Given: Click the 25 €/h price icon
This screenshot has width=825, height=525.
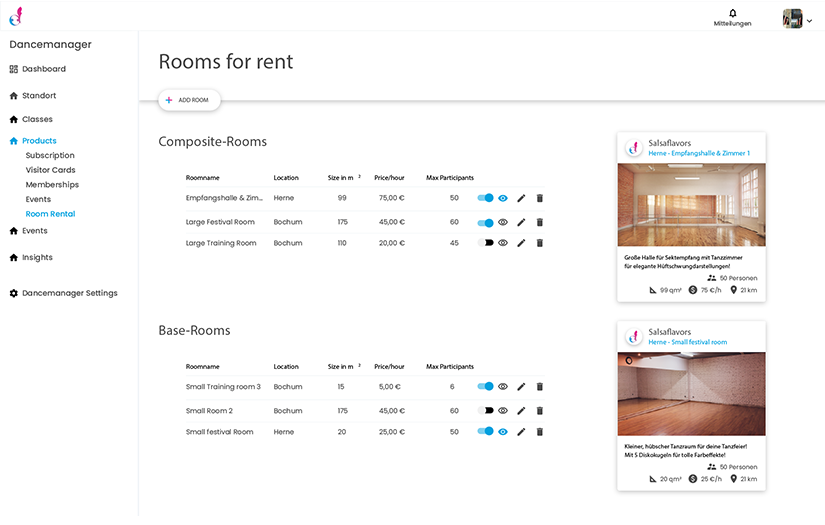Looking at the screenshot, I should point(693,479).
